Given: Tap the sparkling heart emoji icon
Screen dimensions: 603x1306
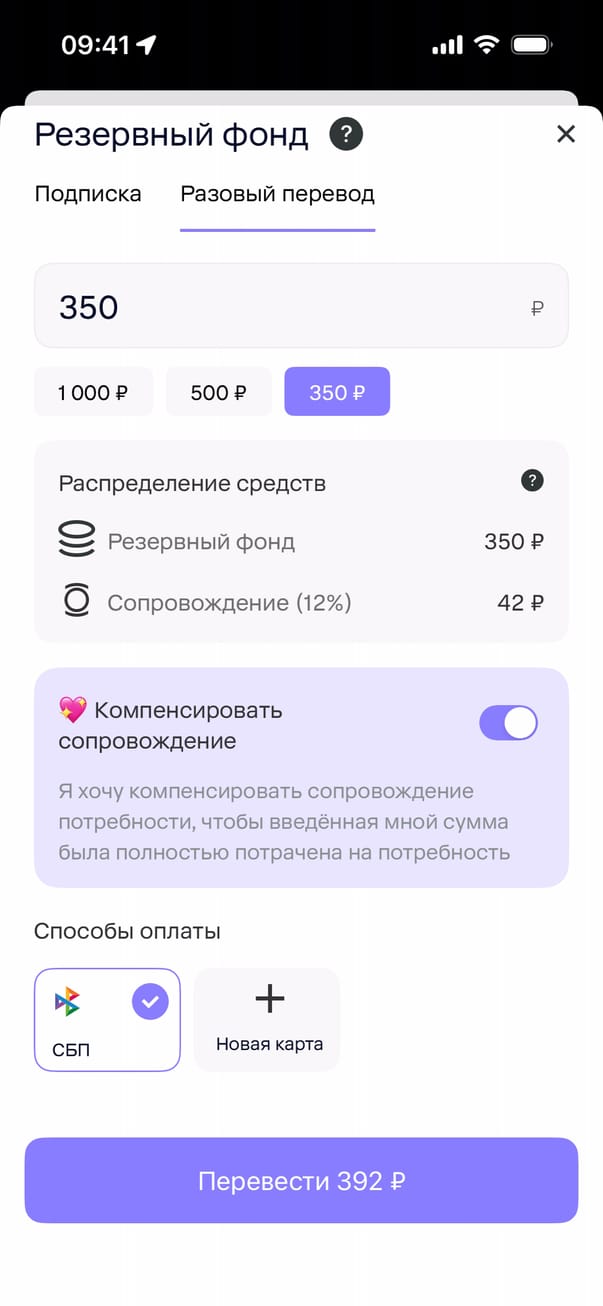Looking at the screenshot, I should point(72,710).
